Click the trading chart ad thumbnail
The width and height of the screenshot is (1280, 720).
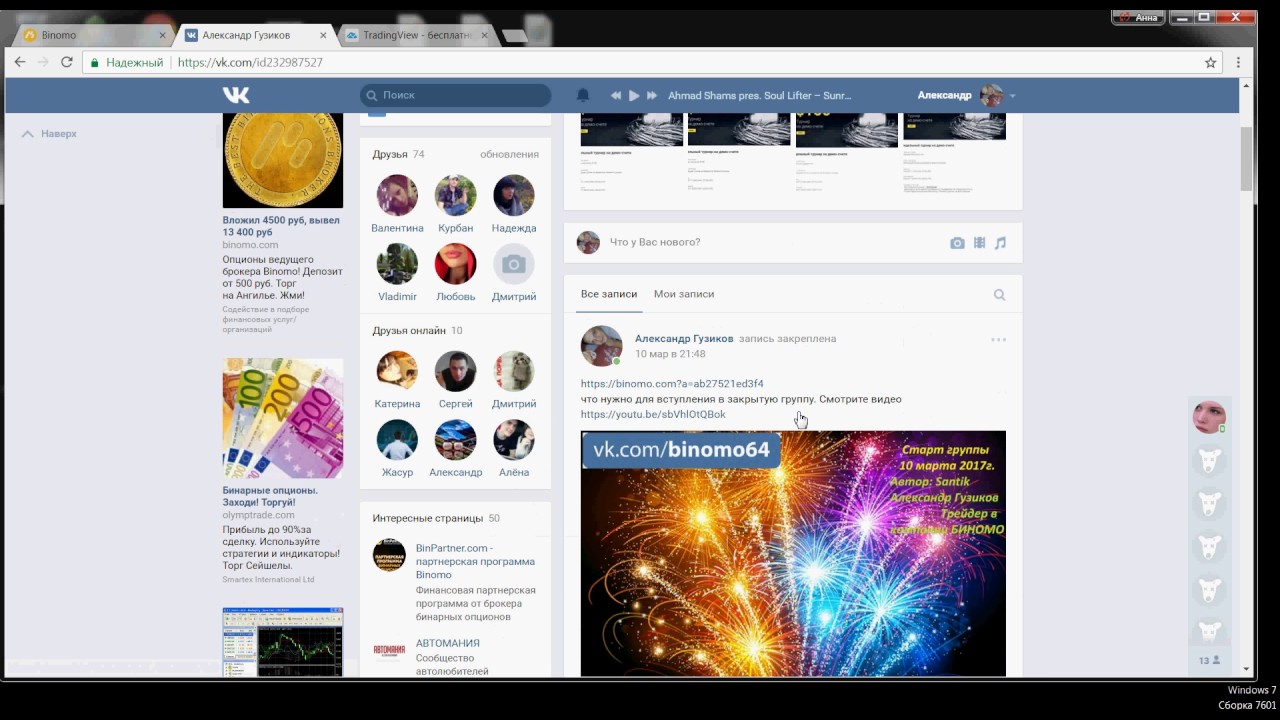pyautogui.click(x=283, y=642)
